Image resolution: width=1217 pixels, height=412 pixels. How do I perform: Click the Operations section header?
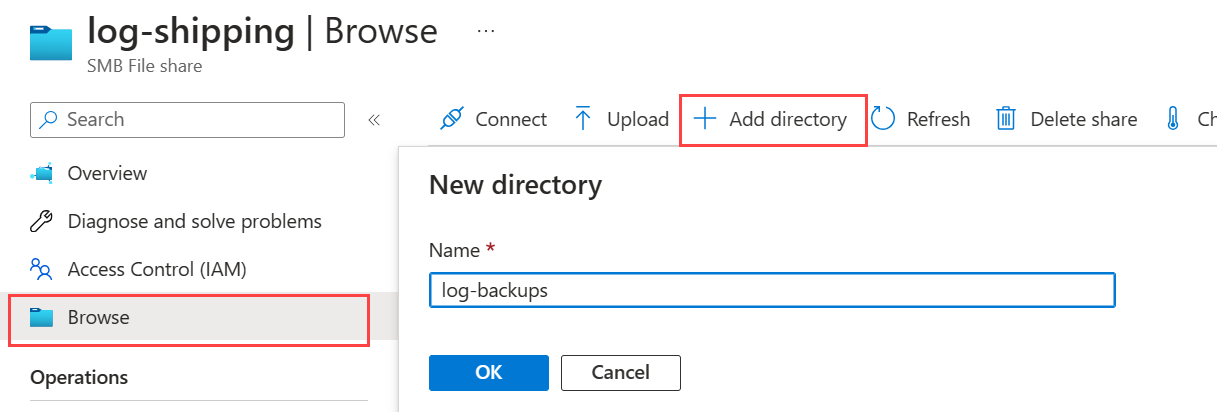79,377
